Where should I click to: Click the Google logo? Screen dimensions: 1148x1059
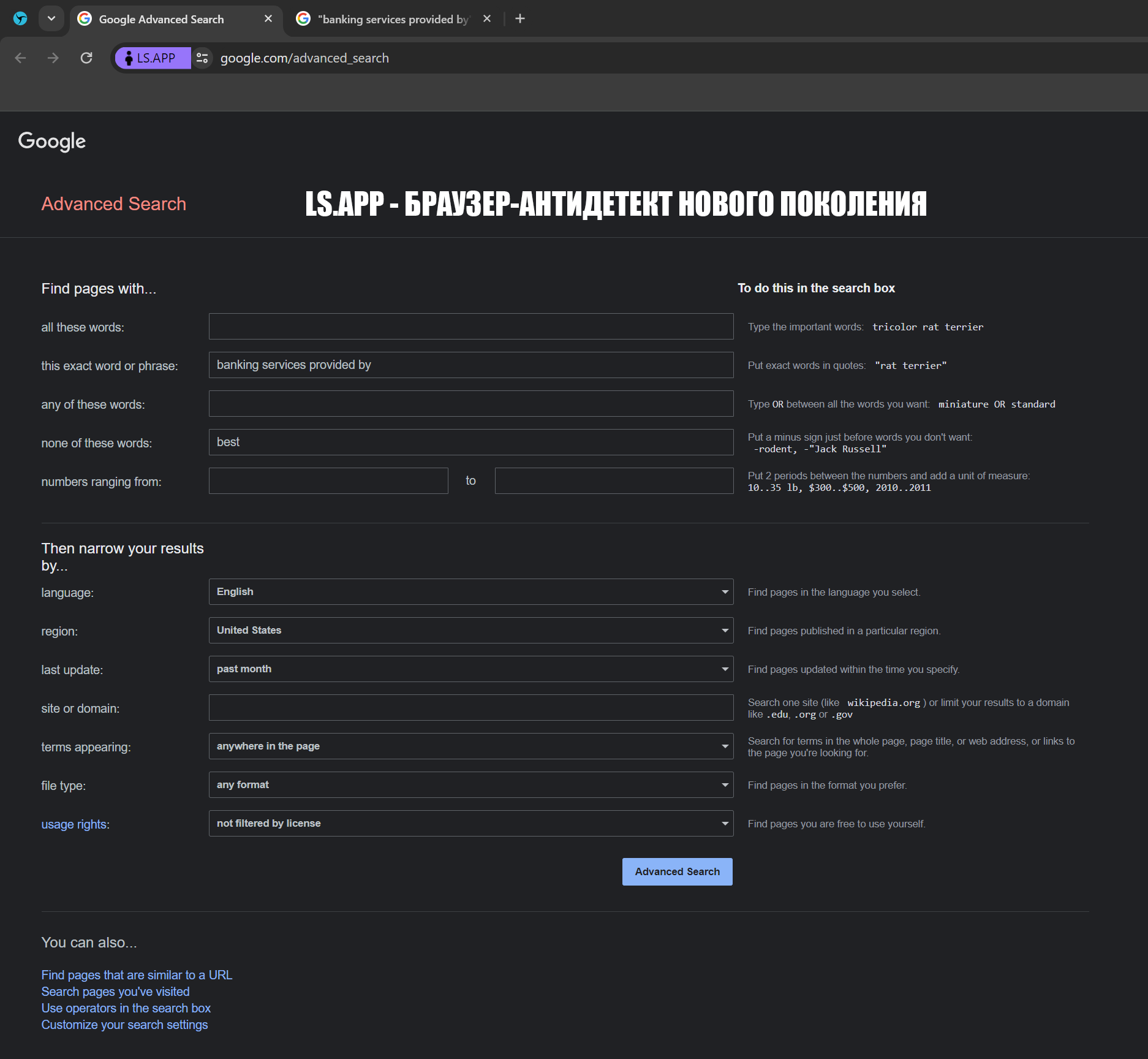click(x=52, y=141)
